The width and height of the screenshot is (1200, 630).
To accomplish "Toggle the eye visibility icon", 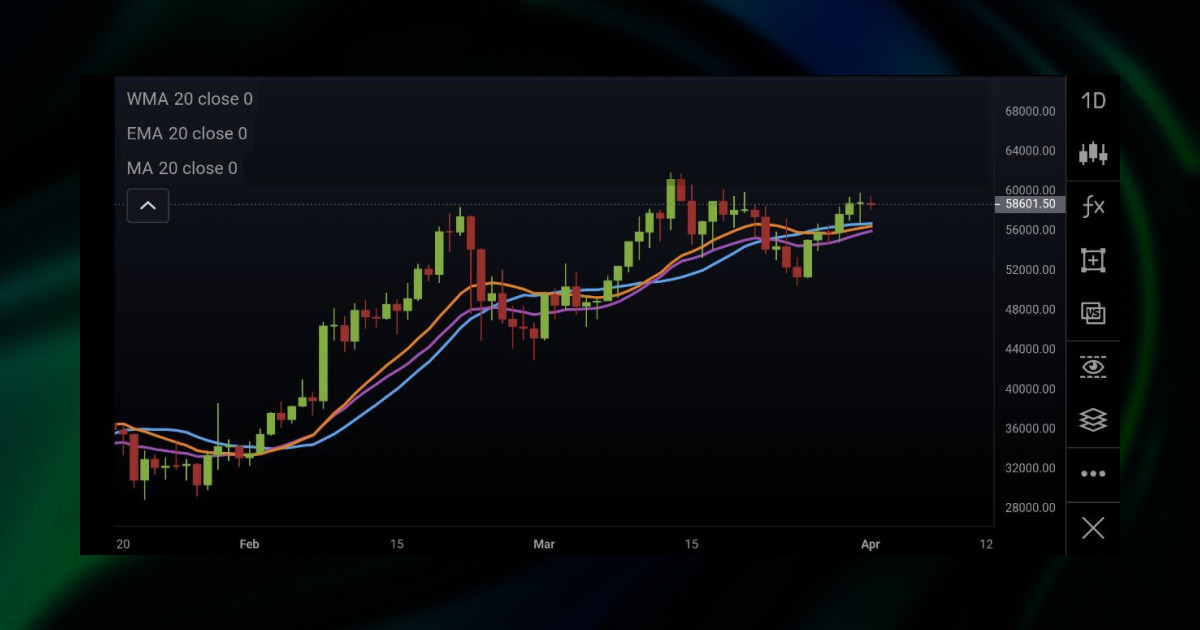I will [x=1093, y=367].
